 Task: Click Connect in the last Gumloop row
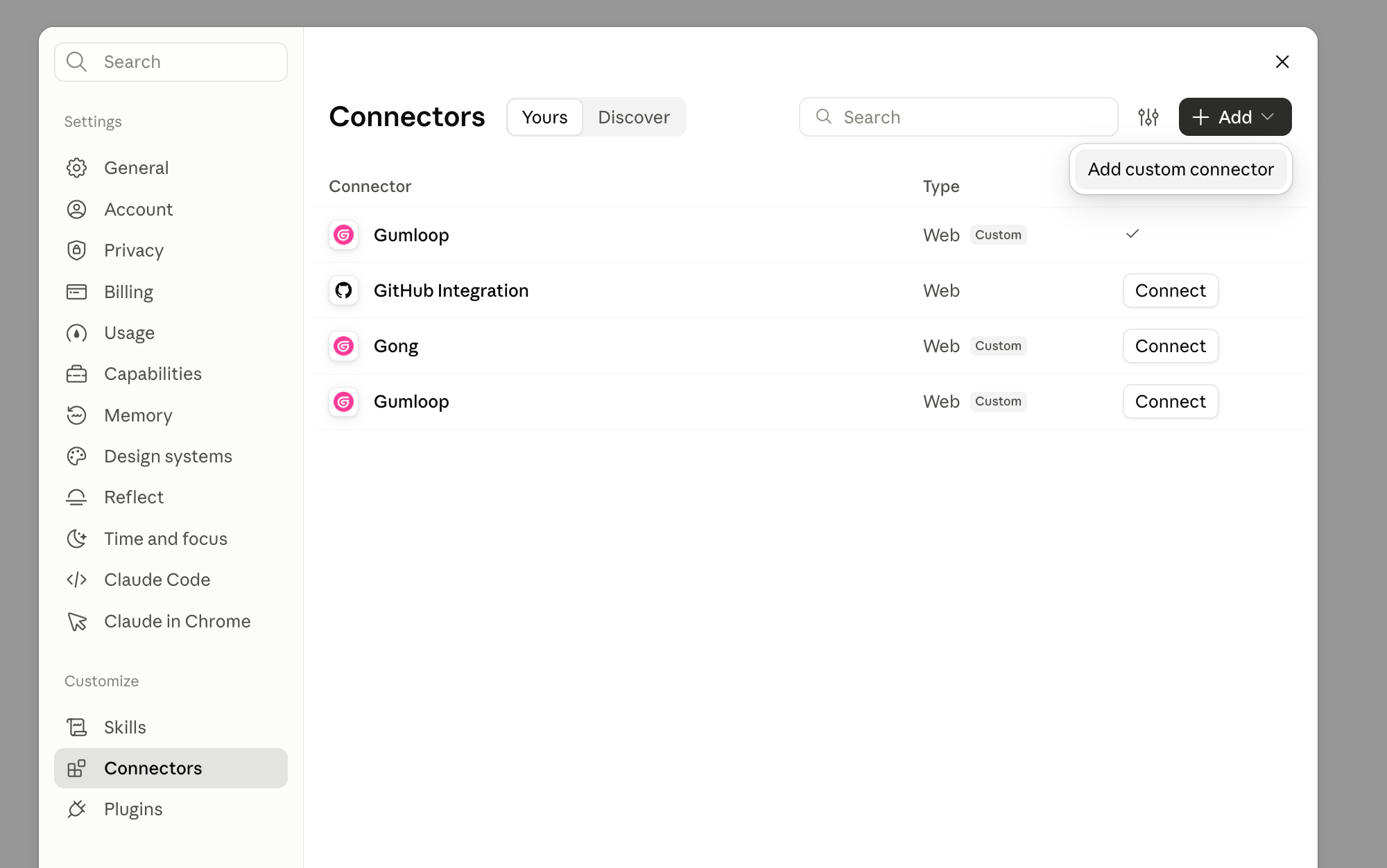pos(1171,401)
